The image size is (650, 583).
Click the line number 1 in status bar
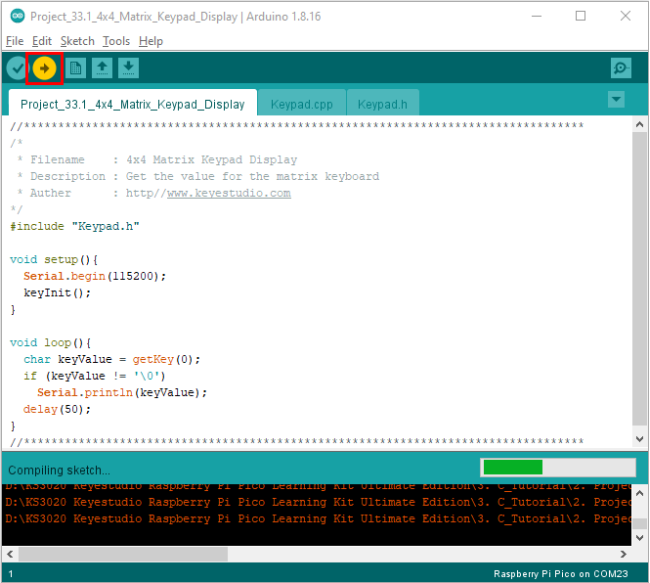11,574
